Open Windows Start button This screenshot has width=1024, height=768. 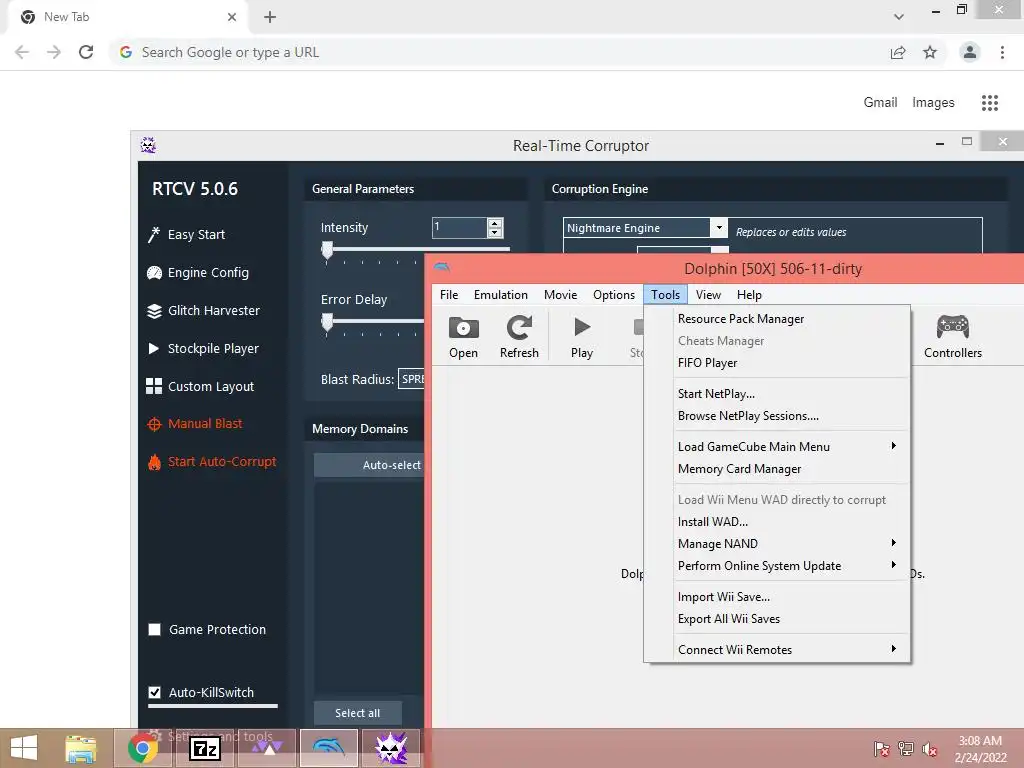click(x=24, y=748)
